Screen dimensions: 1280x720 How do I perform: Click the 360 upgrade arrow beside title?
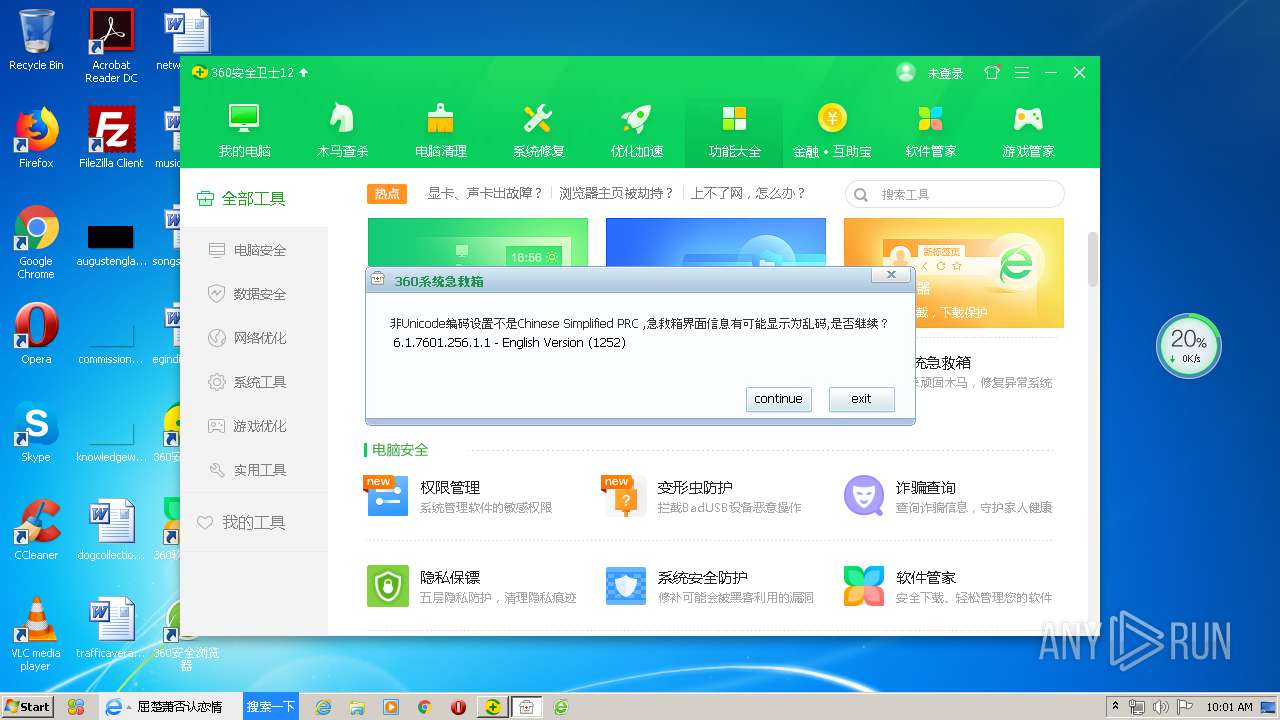coord(304,73)
